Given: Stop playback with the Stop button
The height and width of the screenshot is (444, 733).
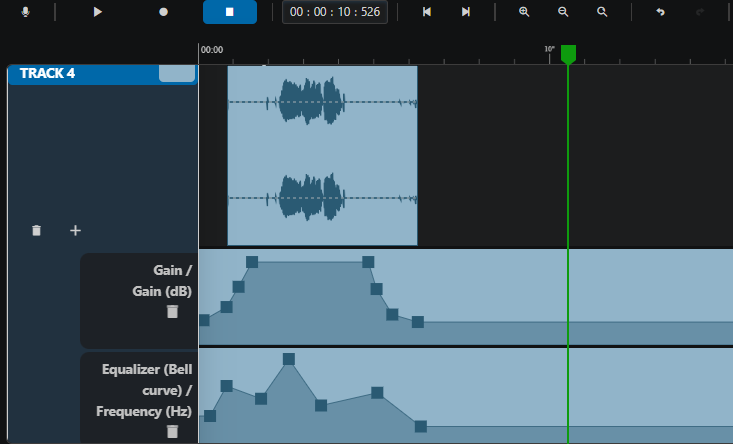Looking at the screenshot, I should (x=230, y=12).
